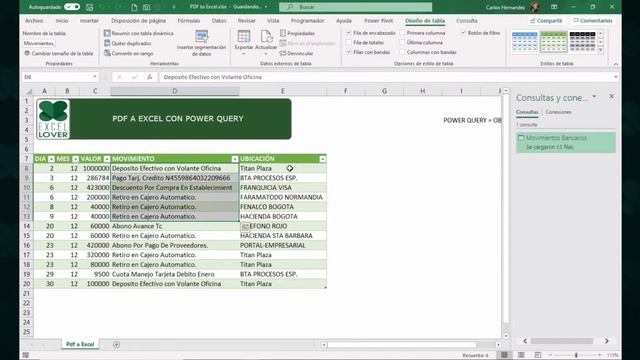The width and height of the screenshot is (640, 360).
Task: Toggle Filas con bandas checkbox
Action: click(349, 52)
